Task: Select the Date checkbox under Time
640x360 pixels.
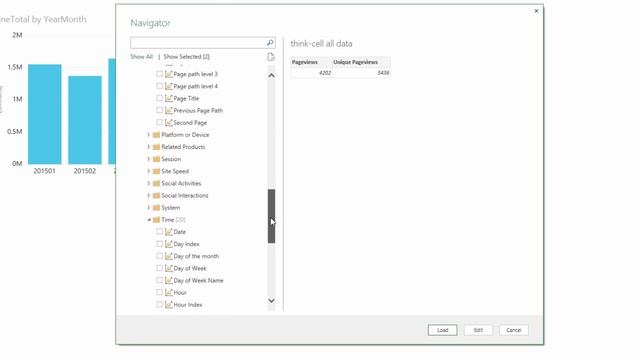Action: 160,231
